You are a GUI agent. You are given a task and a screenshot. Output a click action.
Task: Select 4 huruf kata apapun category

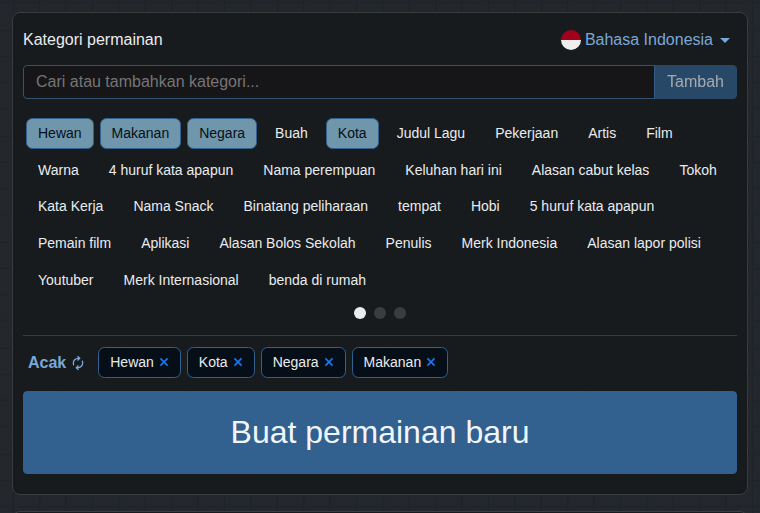171,170
